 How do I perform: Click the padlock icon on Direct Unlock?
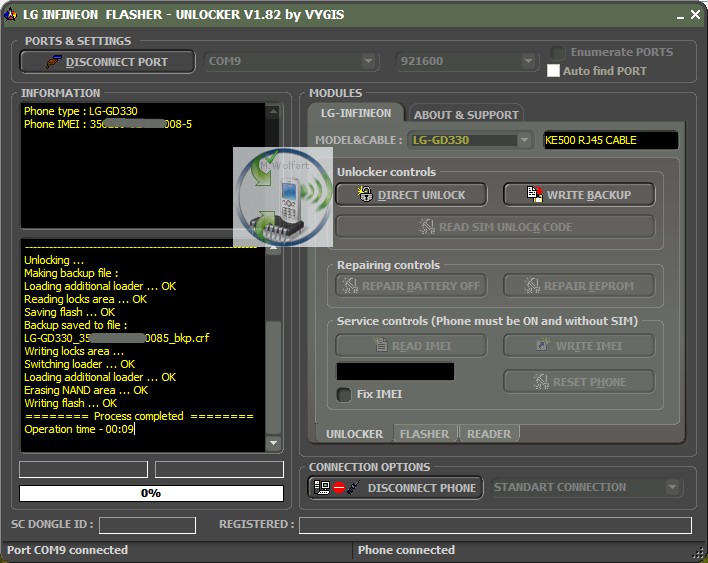tap(365, 194)
